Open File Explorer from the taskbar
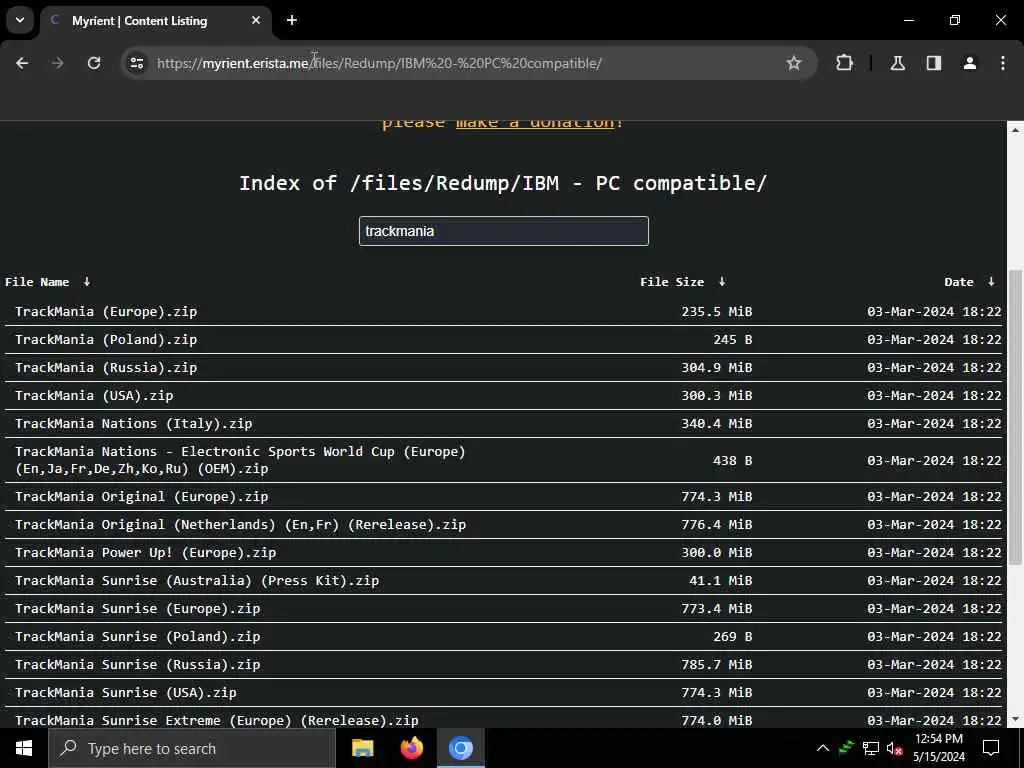Viewport: 1024px width, 768px height. point(362,748)
